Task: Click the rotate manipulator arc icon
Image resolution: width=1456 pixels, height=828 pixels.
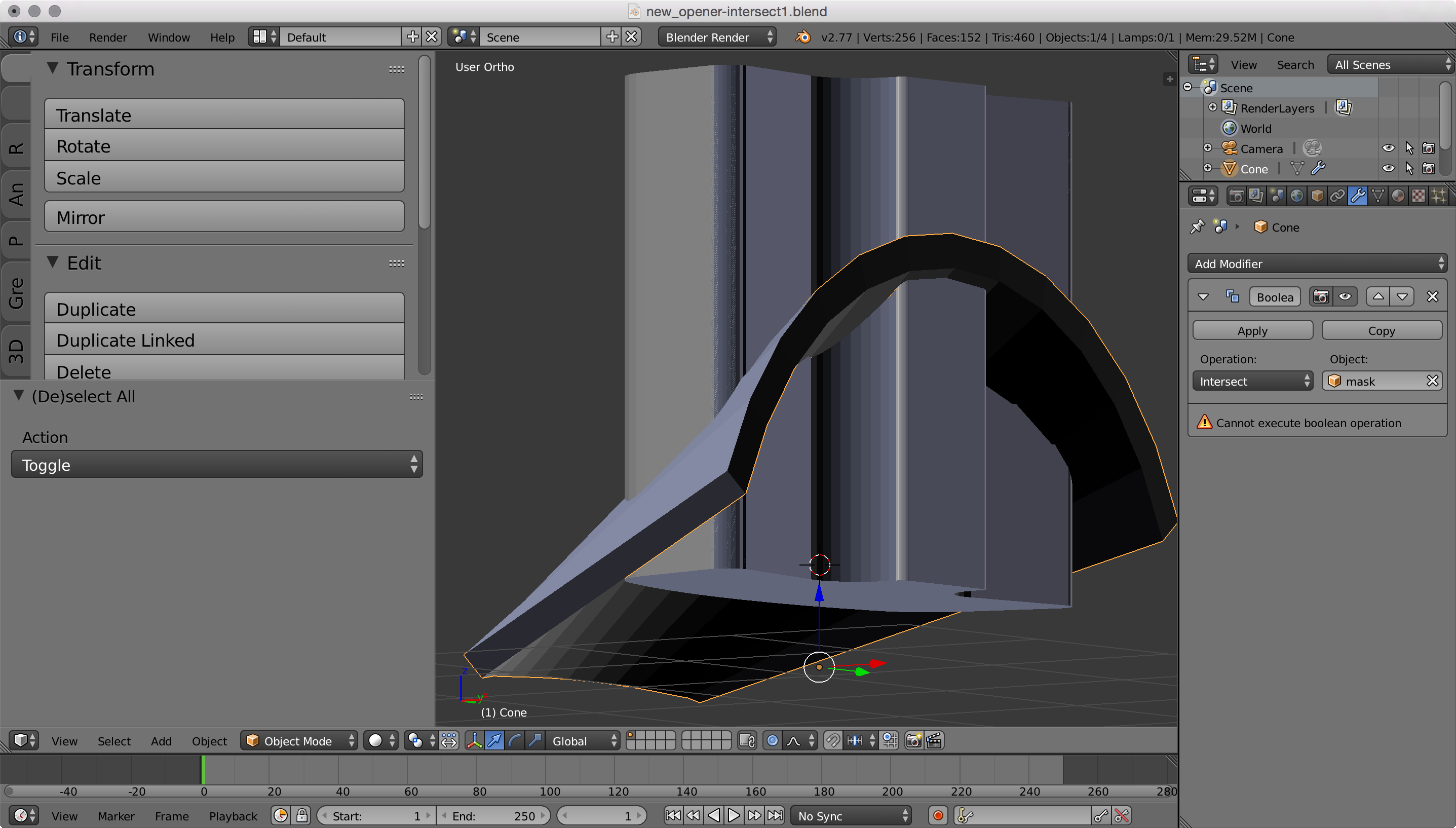Action: (515, 740)
